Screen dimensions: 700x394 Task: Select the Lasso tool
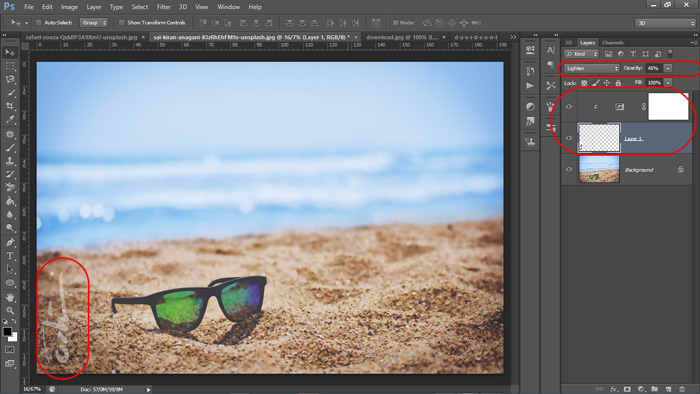10,79
